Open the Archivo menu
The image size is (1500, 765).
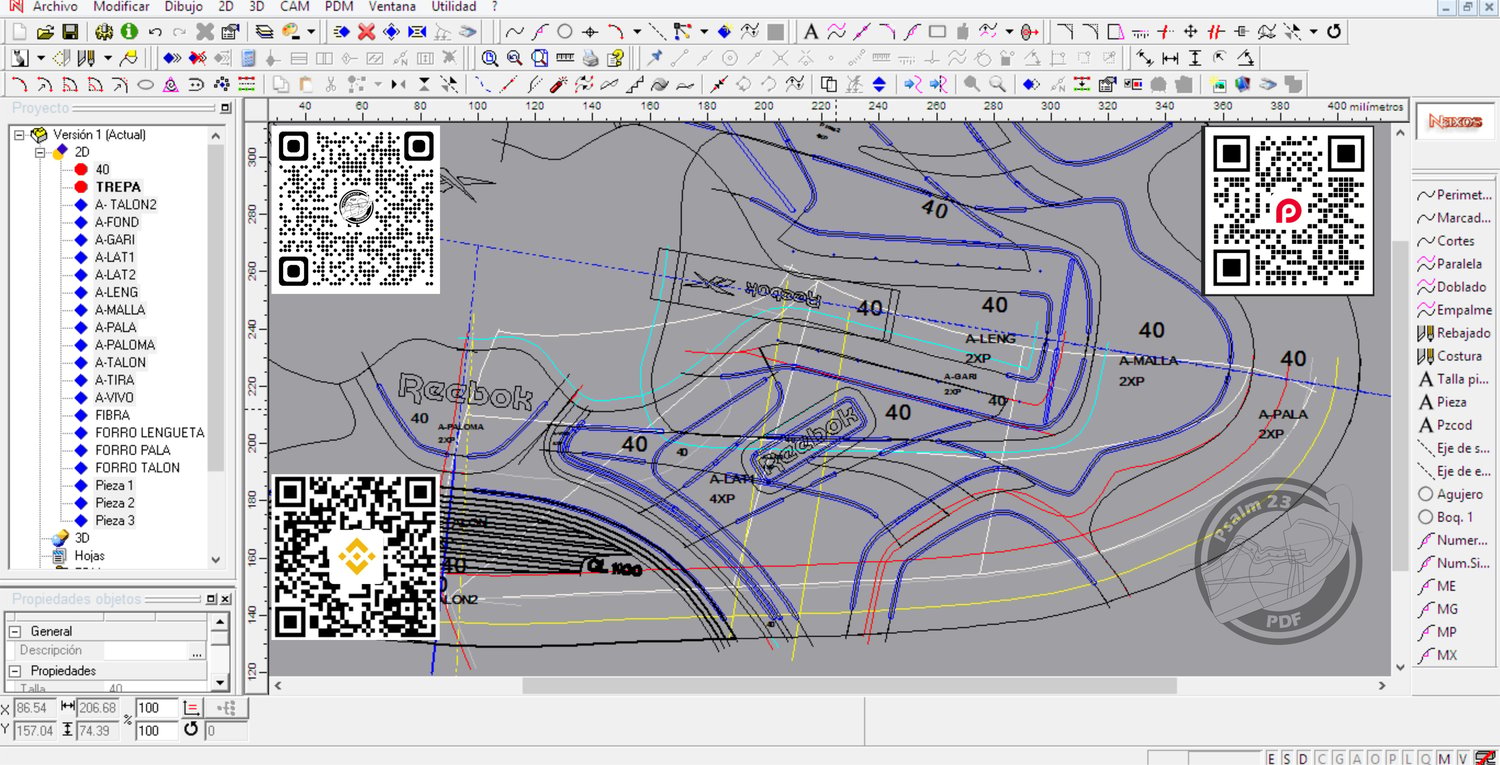tap(55, 7)
